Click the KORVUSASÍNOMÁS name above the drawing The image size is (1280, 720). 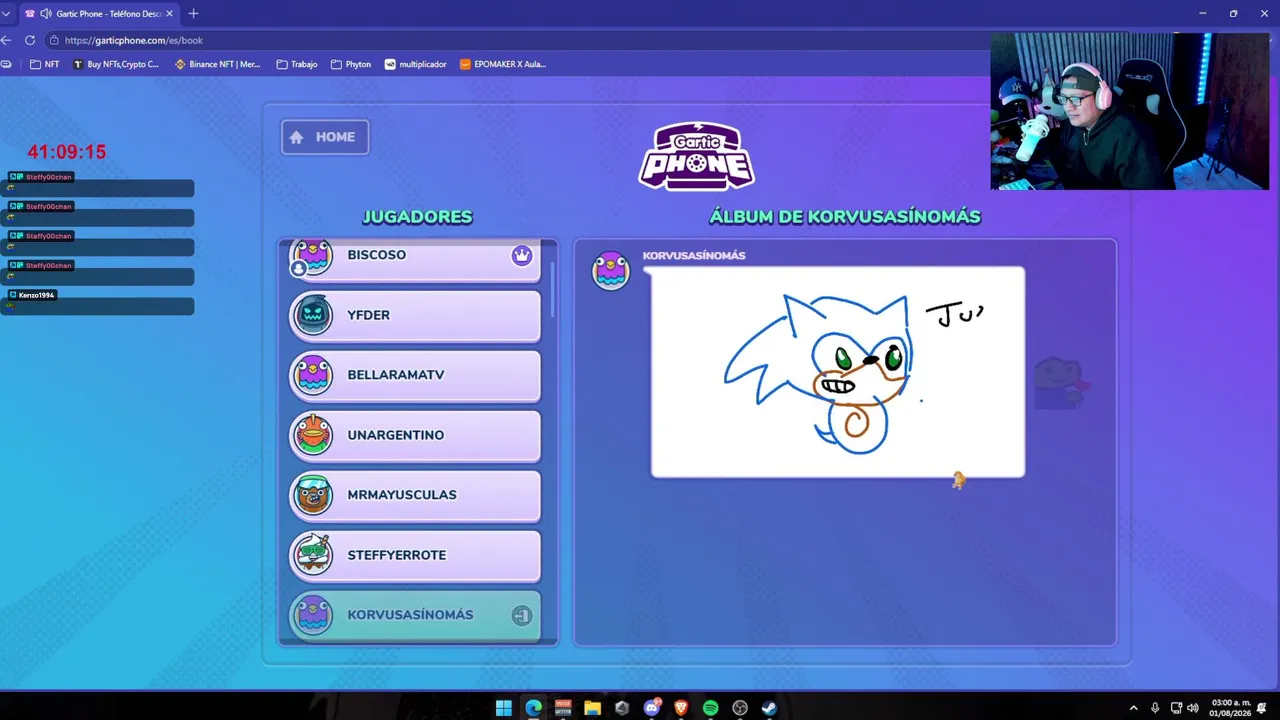pyautogui.click(x=694, y=256)
